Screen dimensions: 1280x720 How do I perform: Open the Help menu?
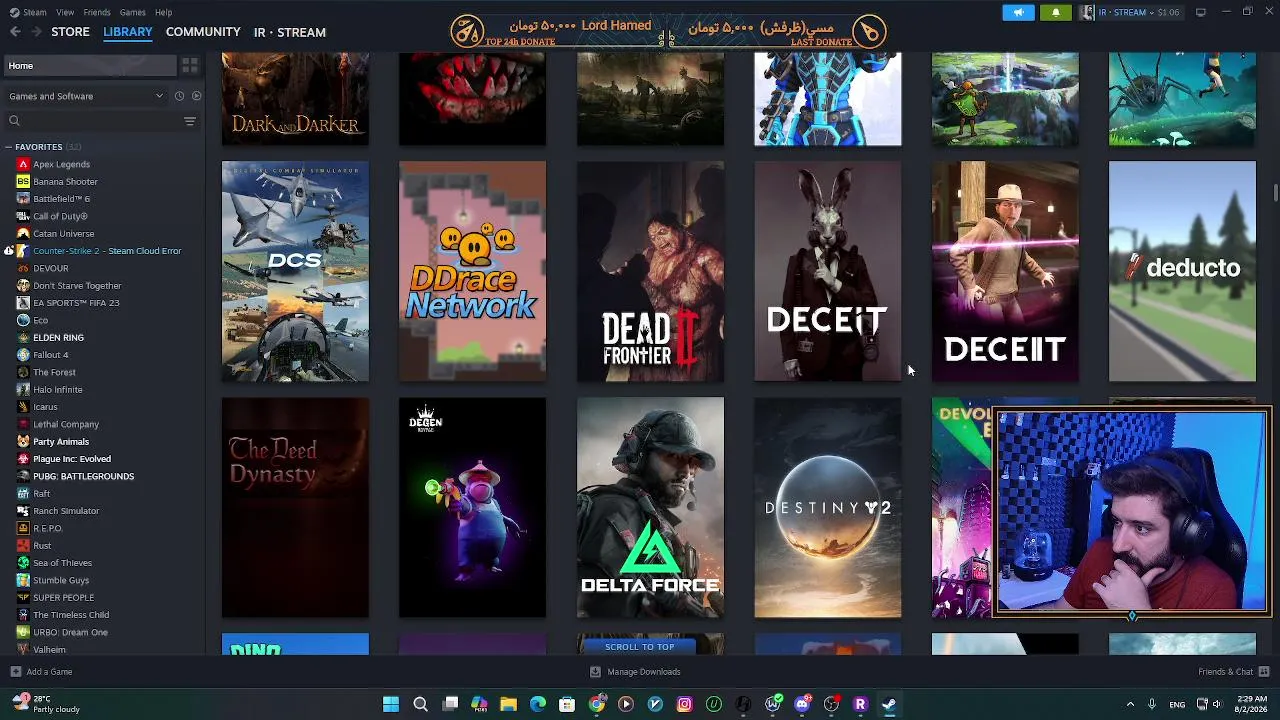pos(164,12)
